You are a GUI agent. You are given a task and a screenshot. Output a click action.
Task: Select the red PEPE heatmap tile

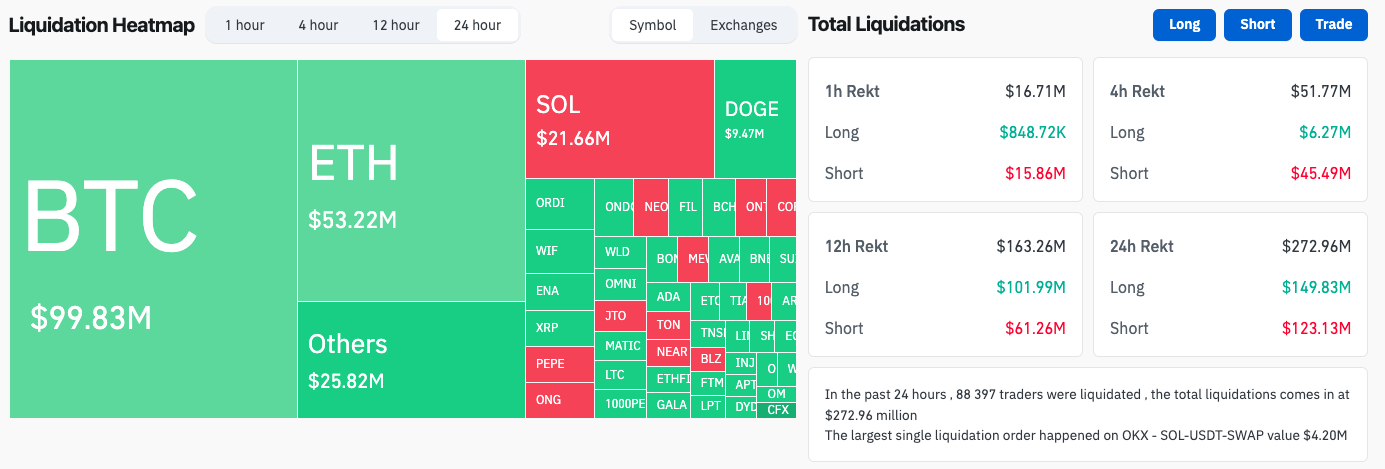pyautogui.click(x=559, y=363)
